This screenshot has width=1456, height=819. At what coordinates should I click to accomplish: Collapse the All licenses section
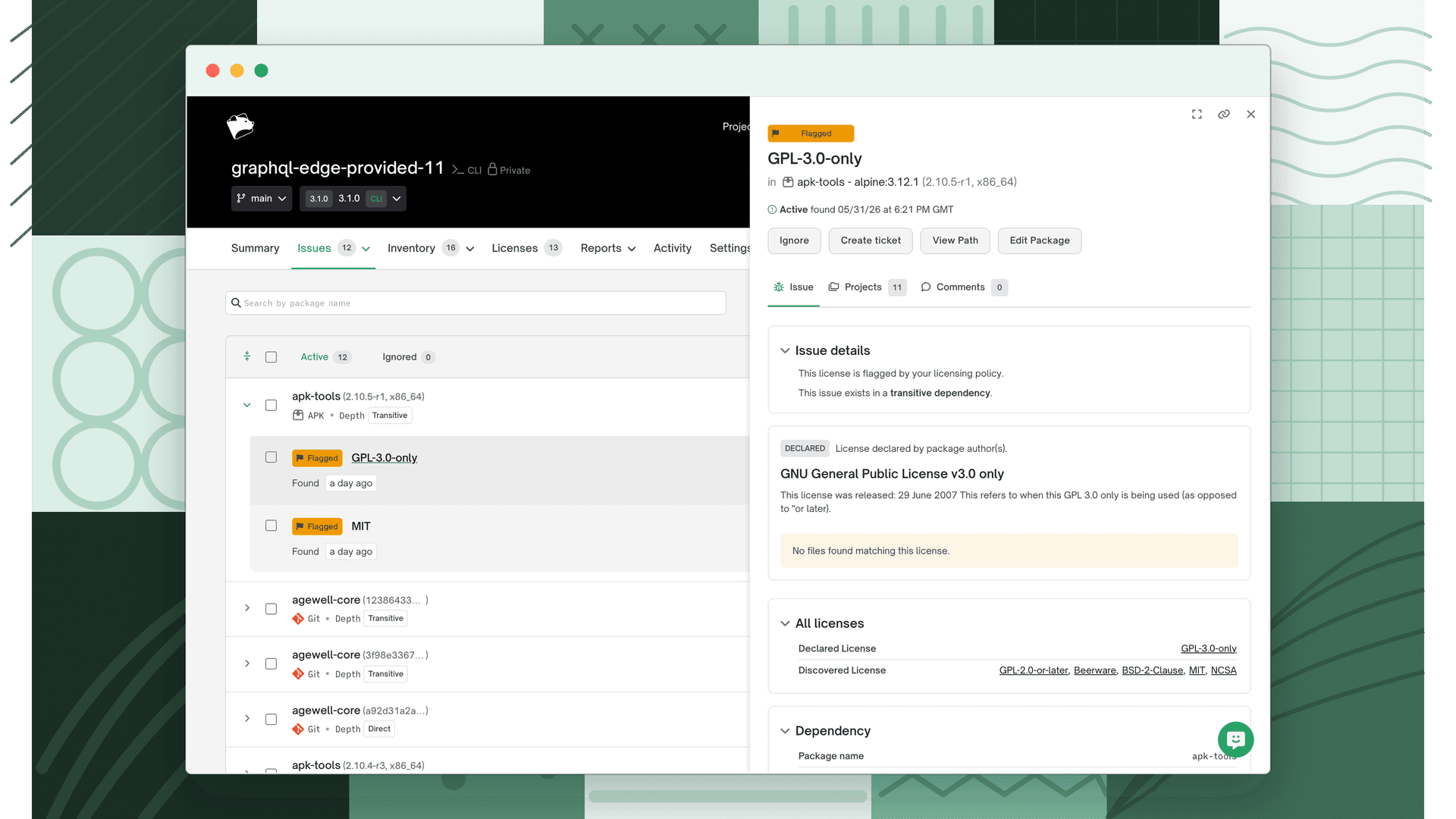(x=785, y=623)
